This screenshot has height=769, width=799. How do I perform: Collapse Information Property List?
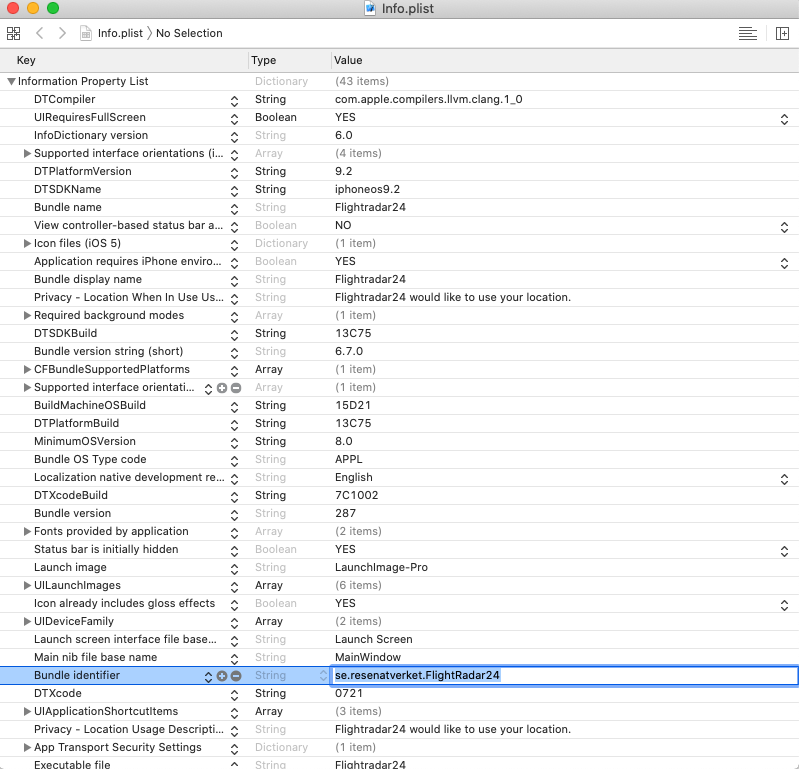coord(11,82)
